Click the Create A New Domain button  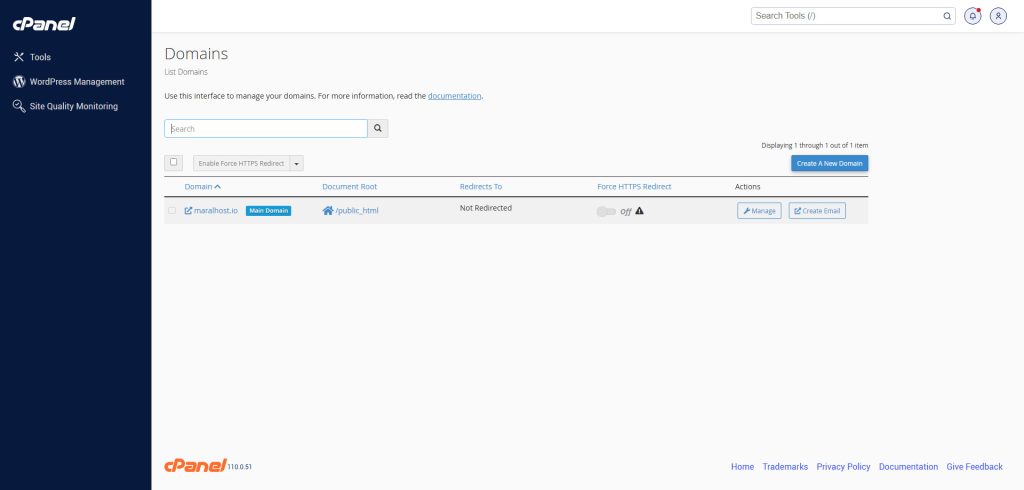pyautogui.click(x=829, y=163)
